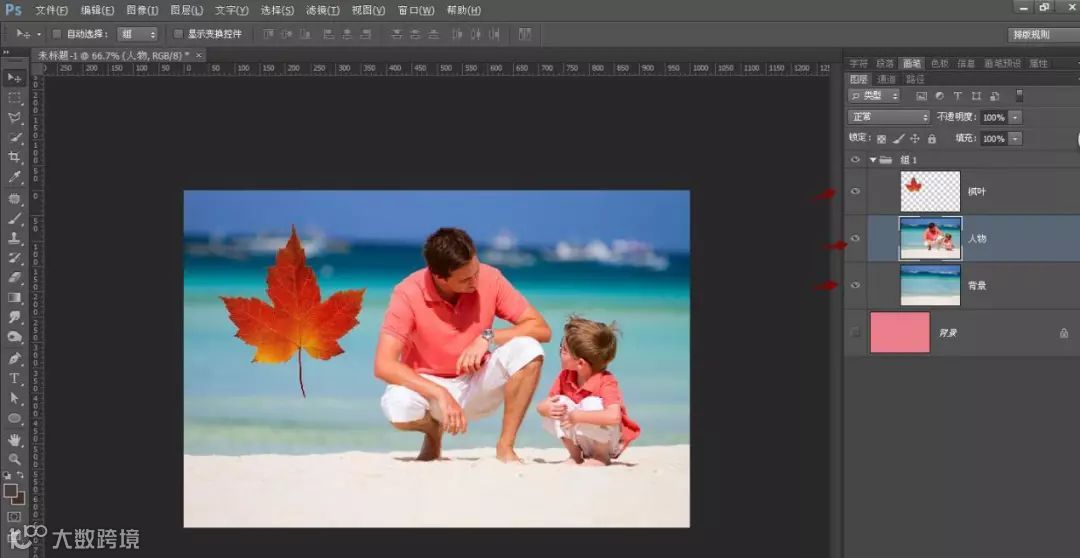Select the Smudge/Blur tool

tap(14, 317)
